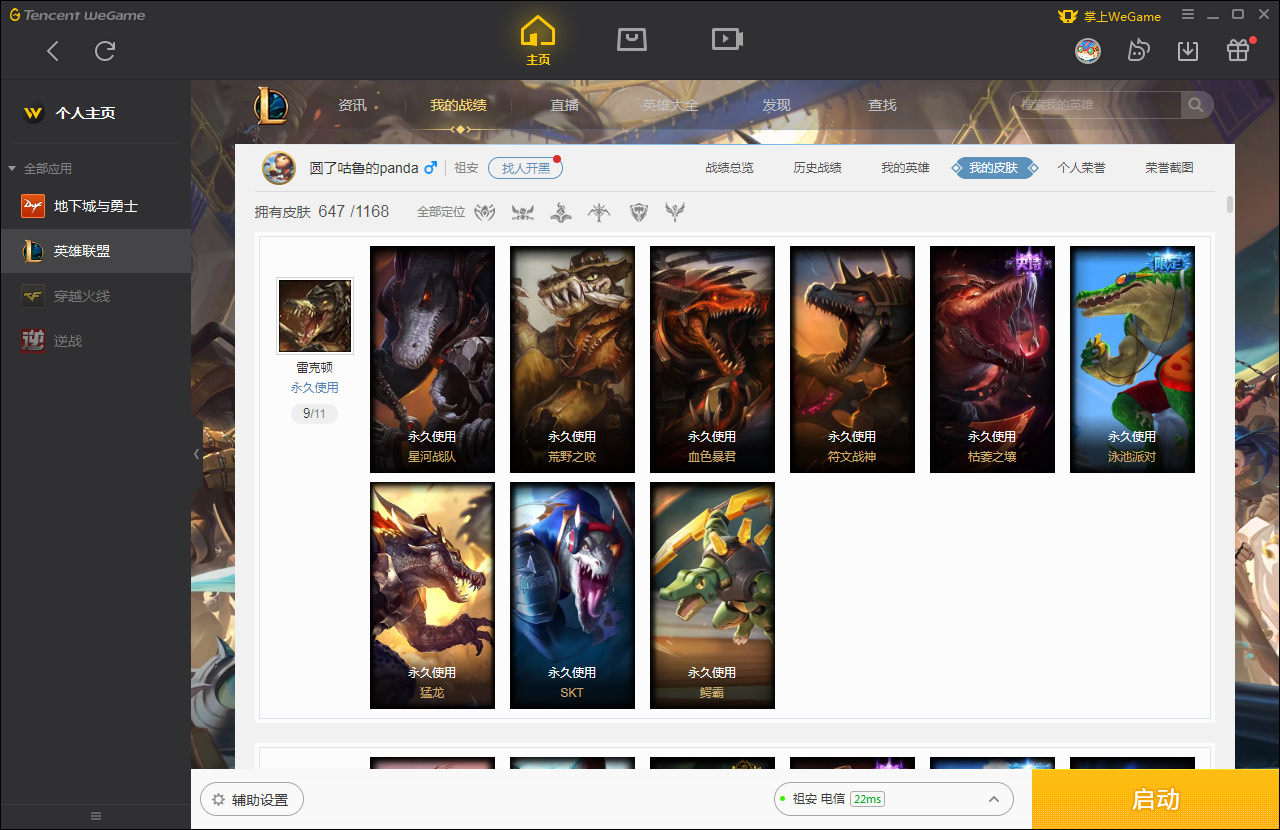Open the 猛龙 skin card
The height and width of the screenshot is (830, 1280).
point(432,596)
